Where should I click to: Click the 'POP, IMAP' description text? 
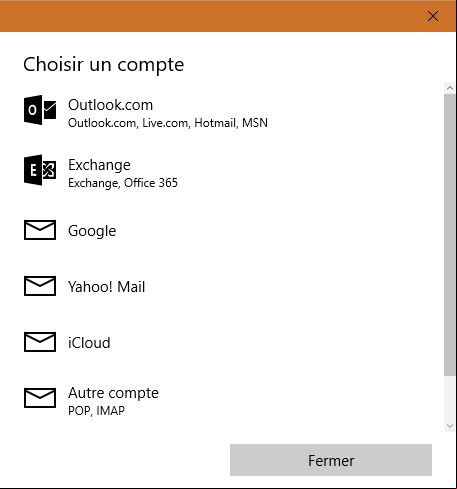click(x=96, y=411)
